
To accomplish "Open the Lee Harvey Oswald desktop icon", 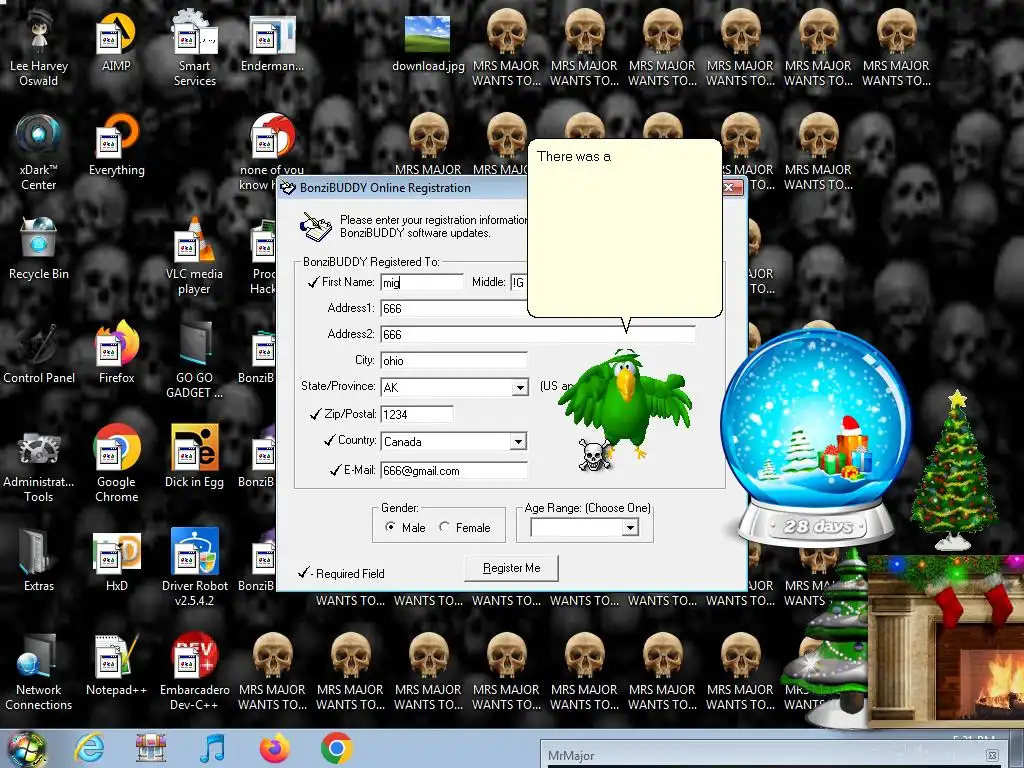I will [x=39, y=49].
